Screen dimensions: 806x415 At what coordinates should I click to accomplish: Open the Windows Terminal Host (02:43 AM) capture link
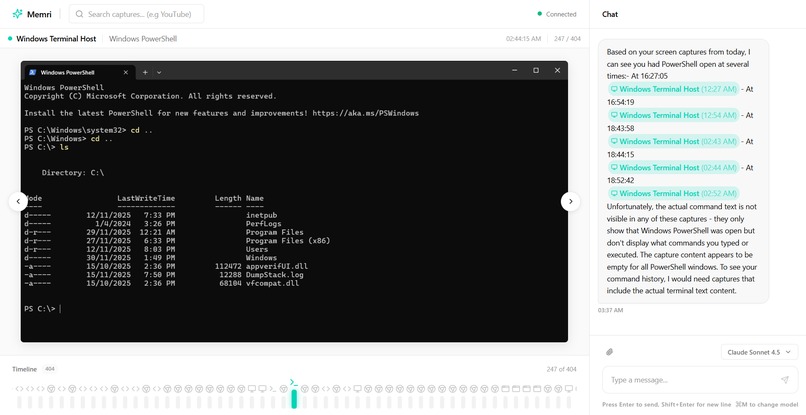(673, 141)
